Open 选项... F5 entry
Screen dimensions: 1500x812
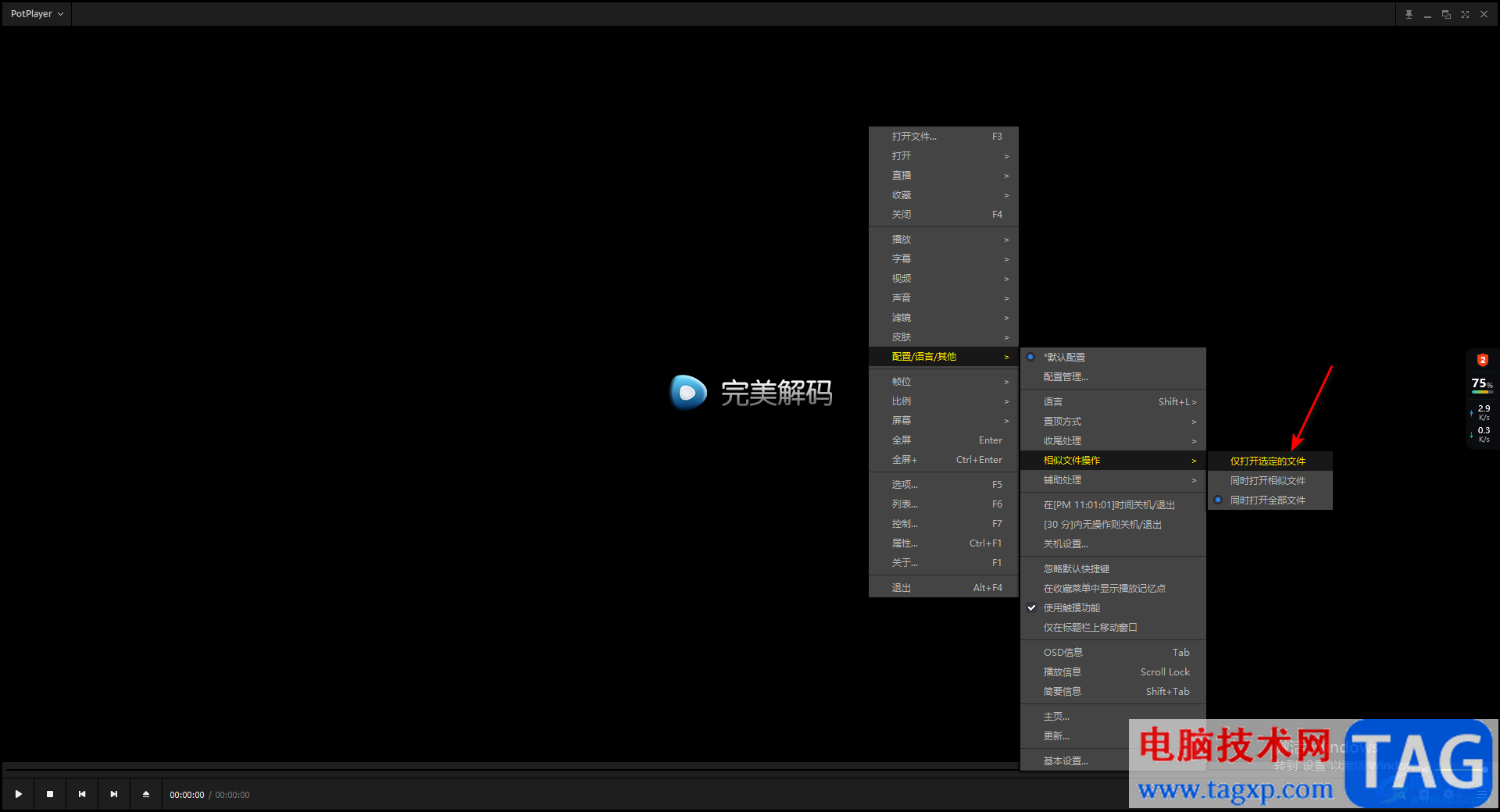[x=944, y=484]
